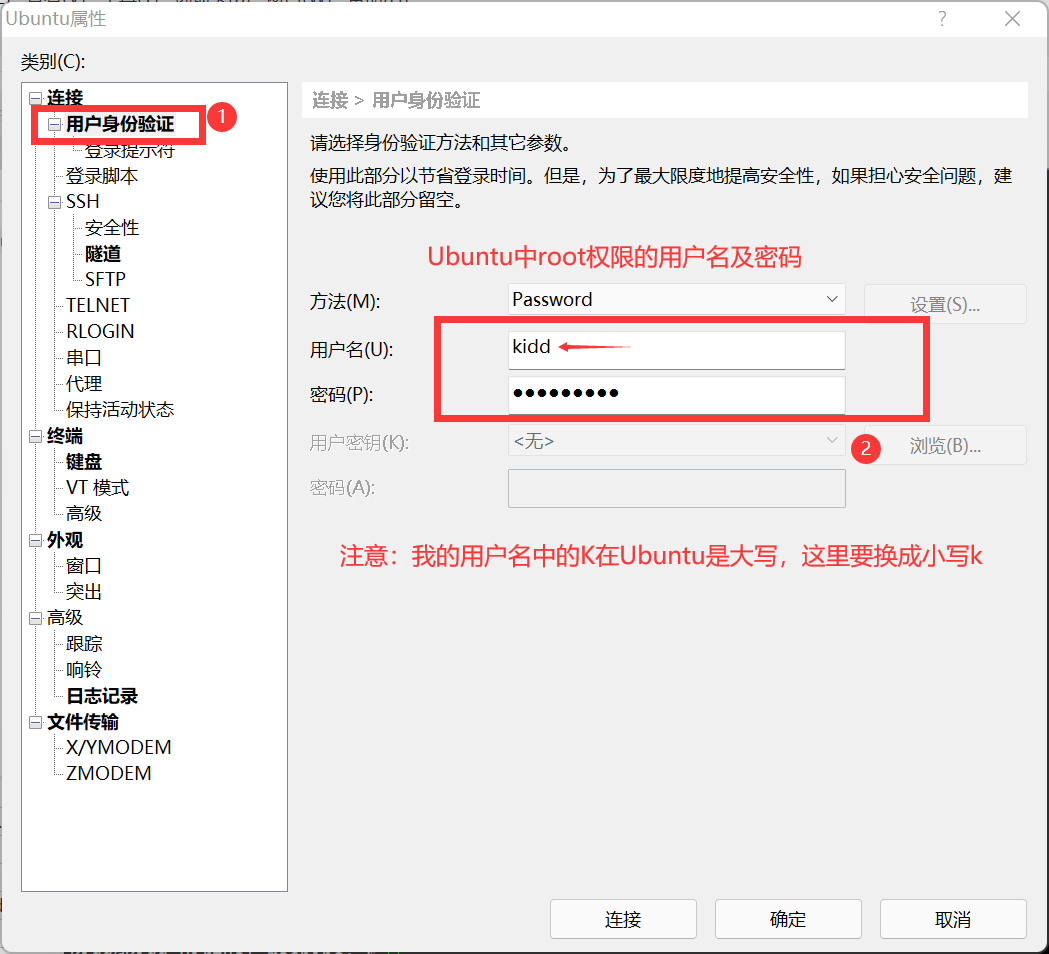Collapse the 高级 category node

click(x=35, y=618)
